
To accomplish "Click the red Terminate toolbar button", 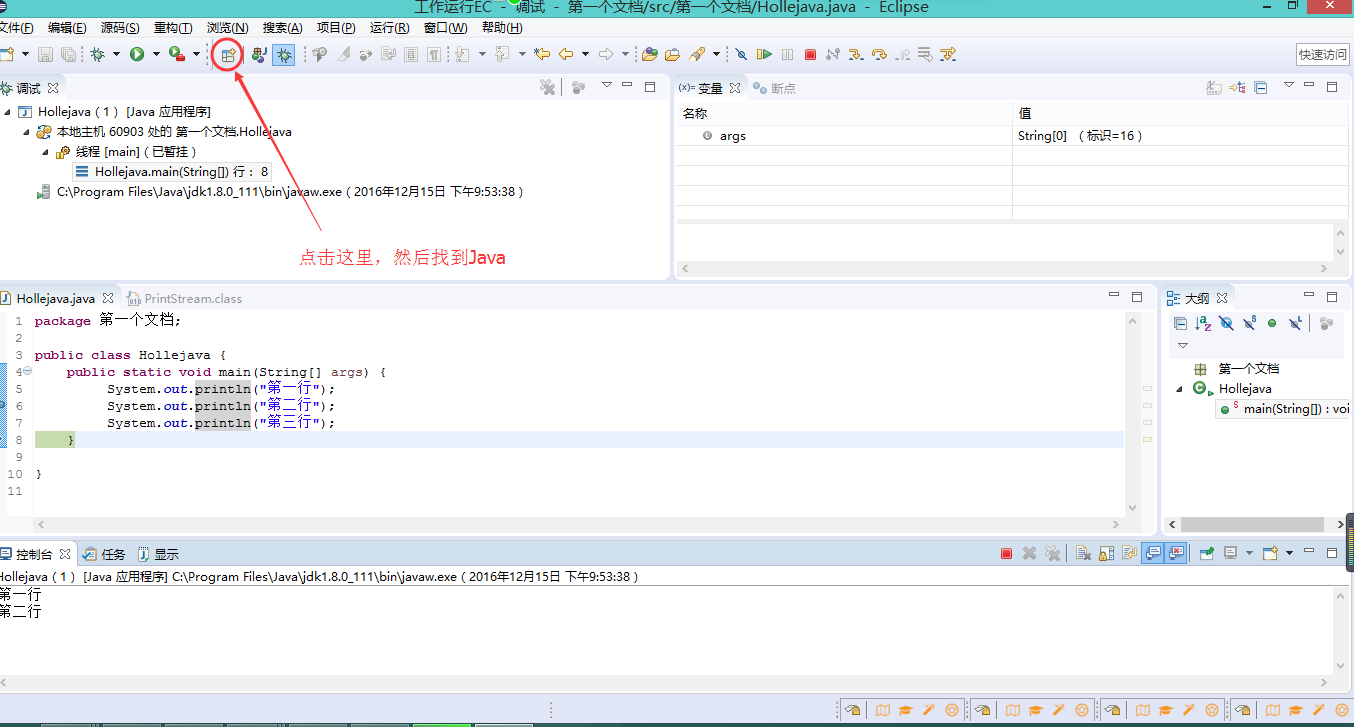I will pyautogui.click(x=810, y=54).
